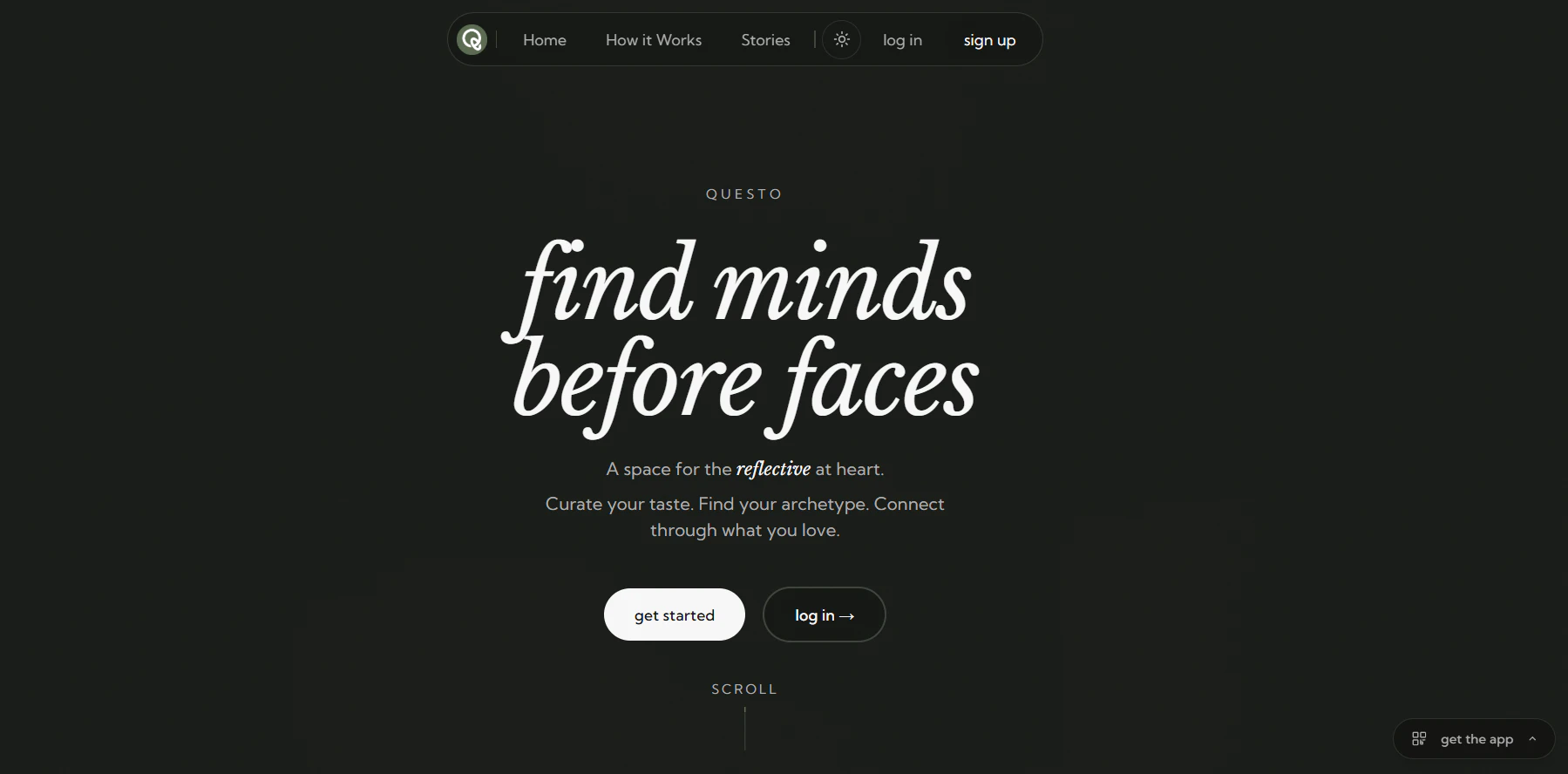Click the QR code icon
Viewport: 1568px width, 774px height.
click(1419, 738)
